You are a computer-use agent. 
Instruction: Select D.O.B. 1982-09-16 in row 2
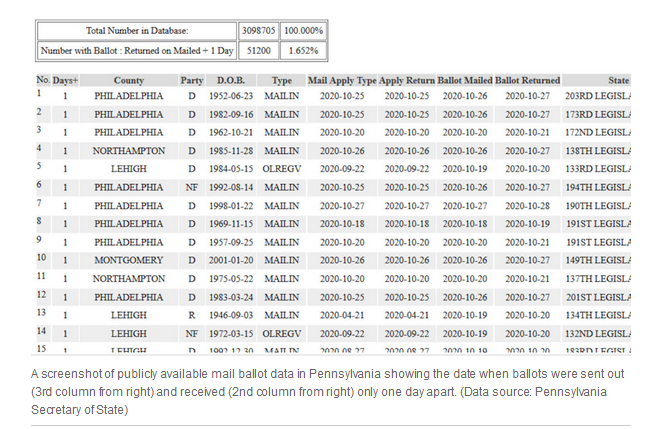(231, 114)
